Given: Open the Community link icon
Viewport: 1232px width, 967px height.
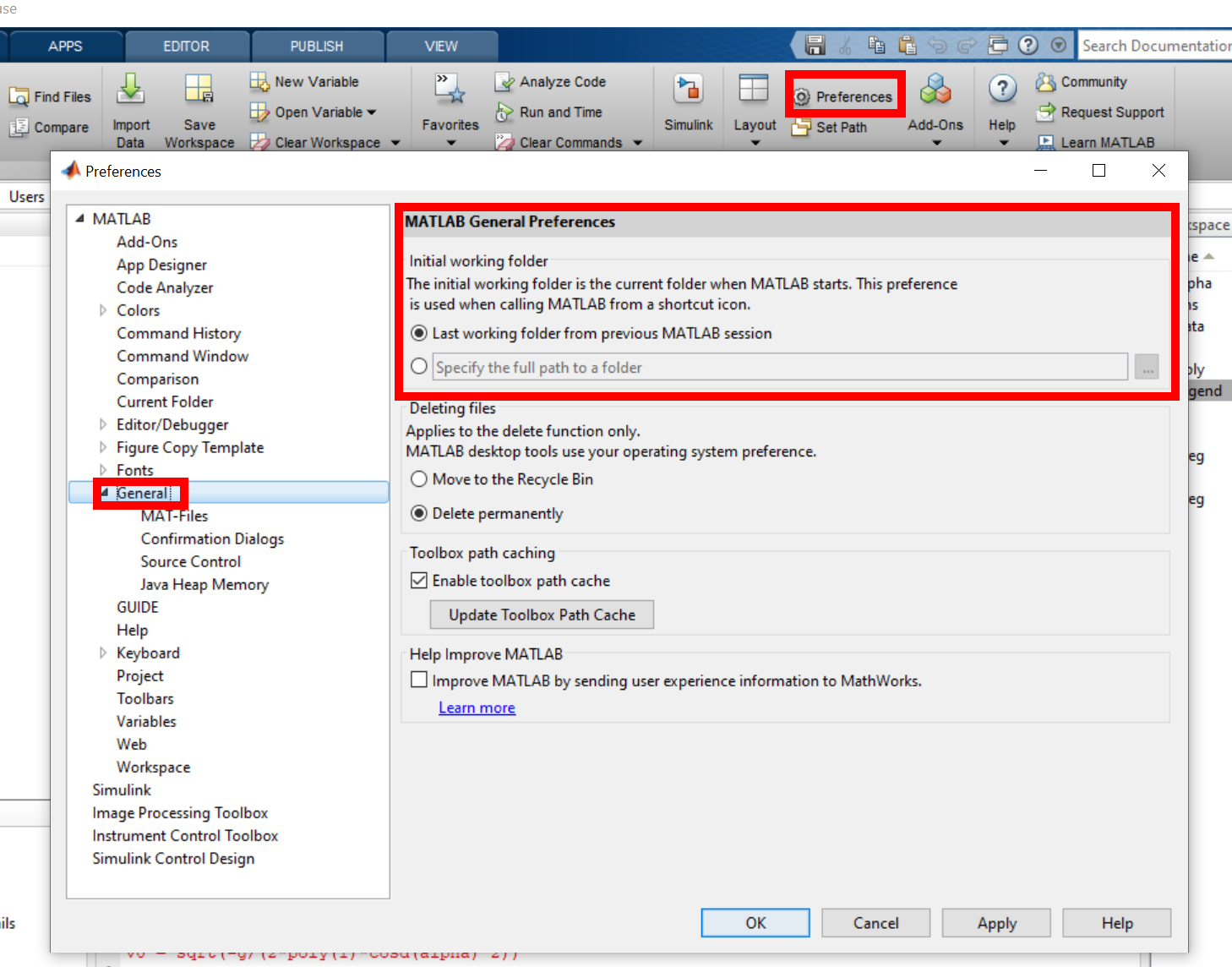Looking at the screenshot, I should point(1046,82).
